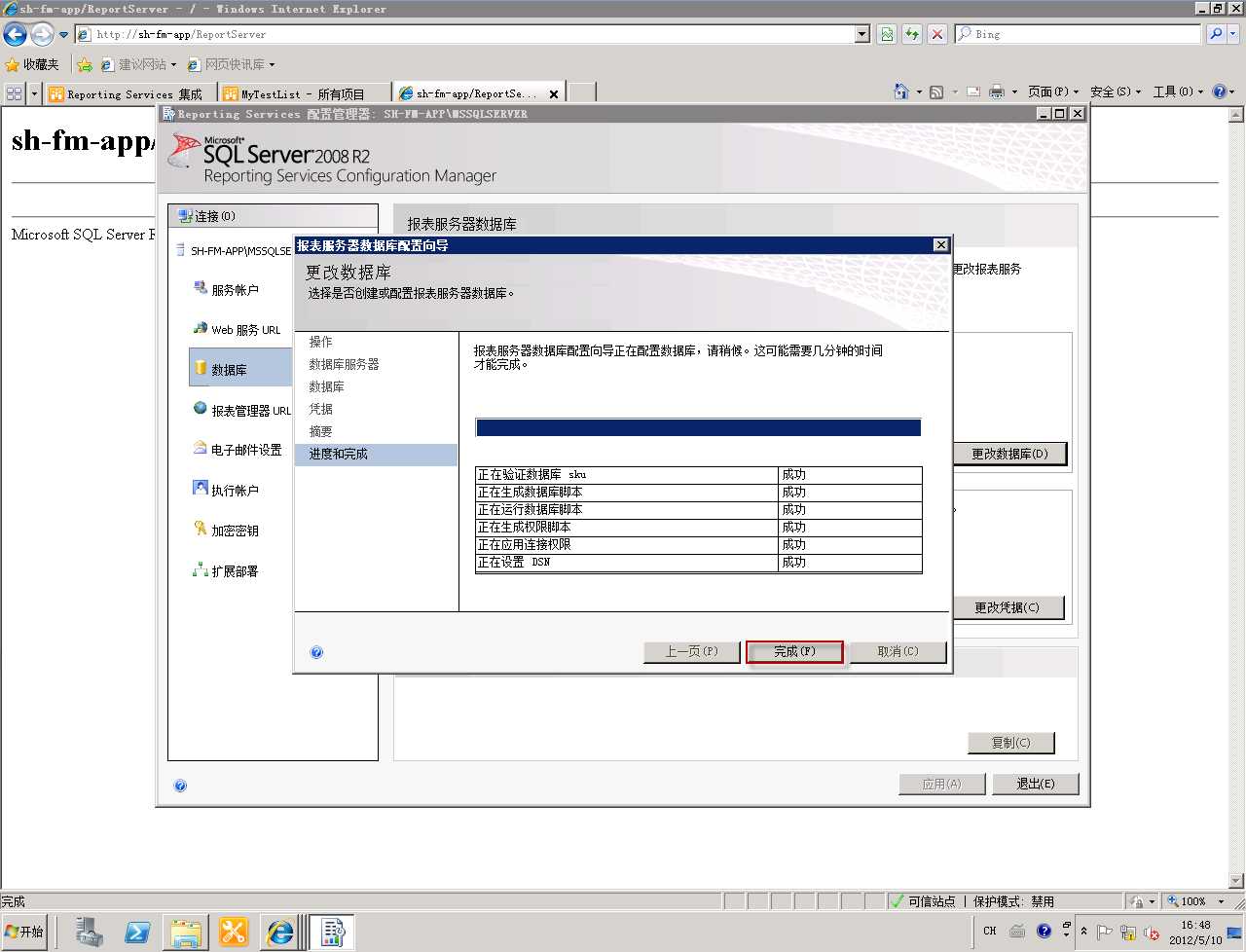Click the 完成(F) finish button in the wizard
Viewport: 1246px width, 952px height.
tap(794, 651)
